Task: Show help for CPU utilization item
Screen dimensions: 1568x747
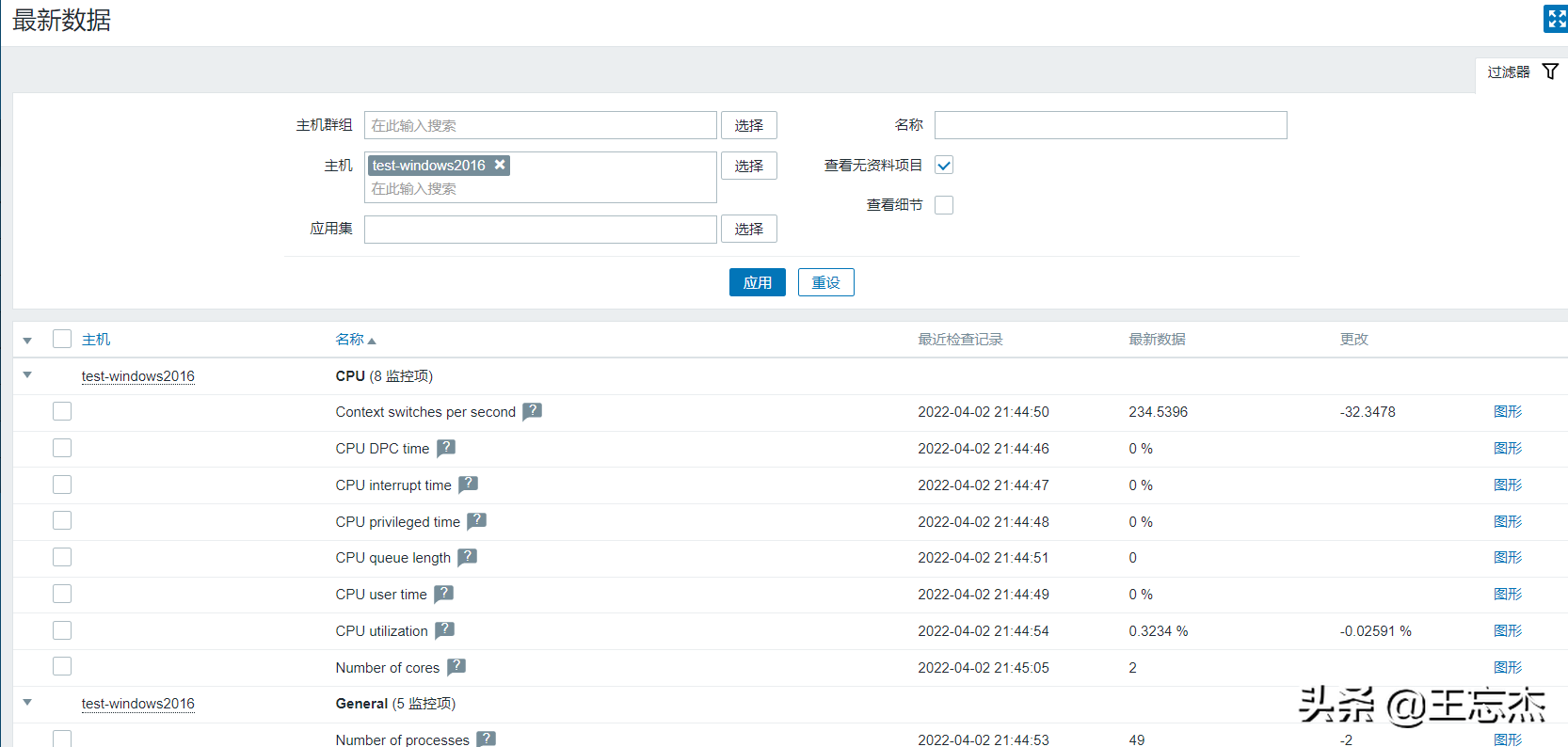Action: 444,630
